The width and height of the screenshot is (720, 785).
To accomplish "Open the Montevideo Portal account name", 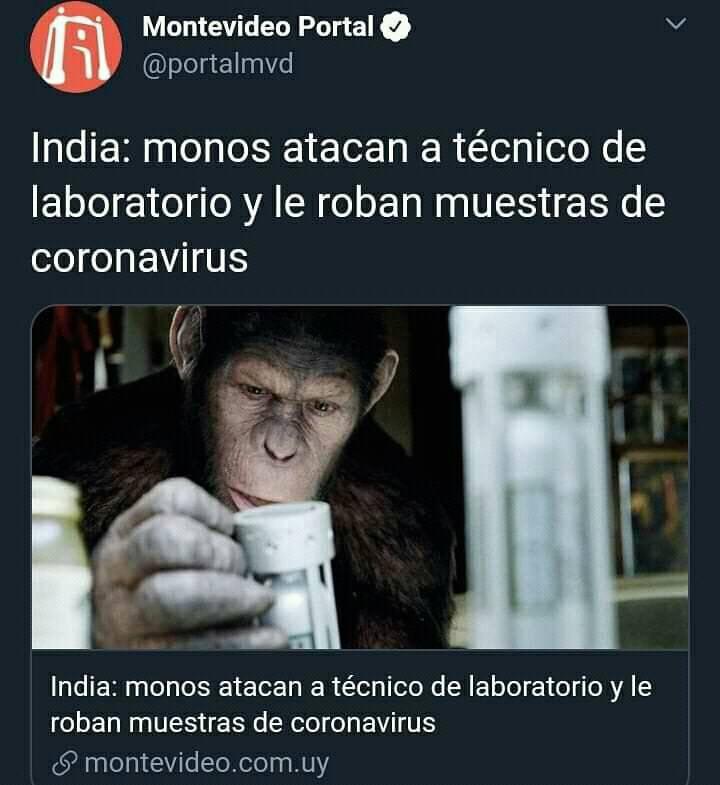I will [x=258, y=27].
